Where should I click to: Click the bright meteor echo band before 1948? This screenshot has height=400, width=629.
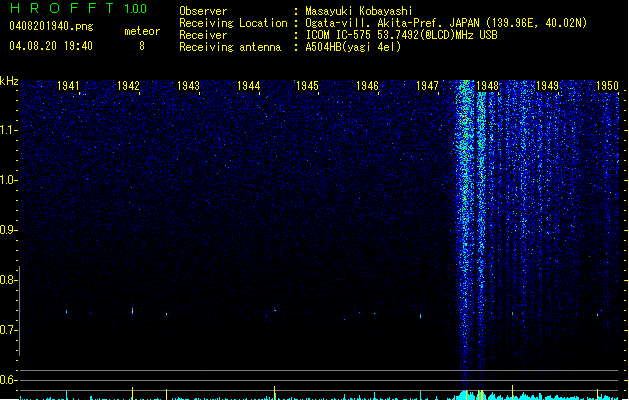point(465,233)
